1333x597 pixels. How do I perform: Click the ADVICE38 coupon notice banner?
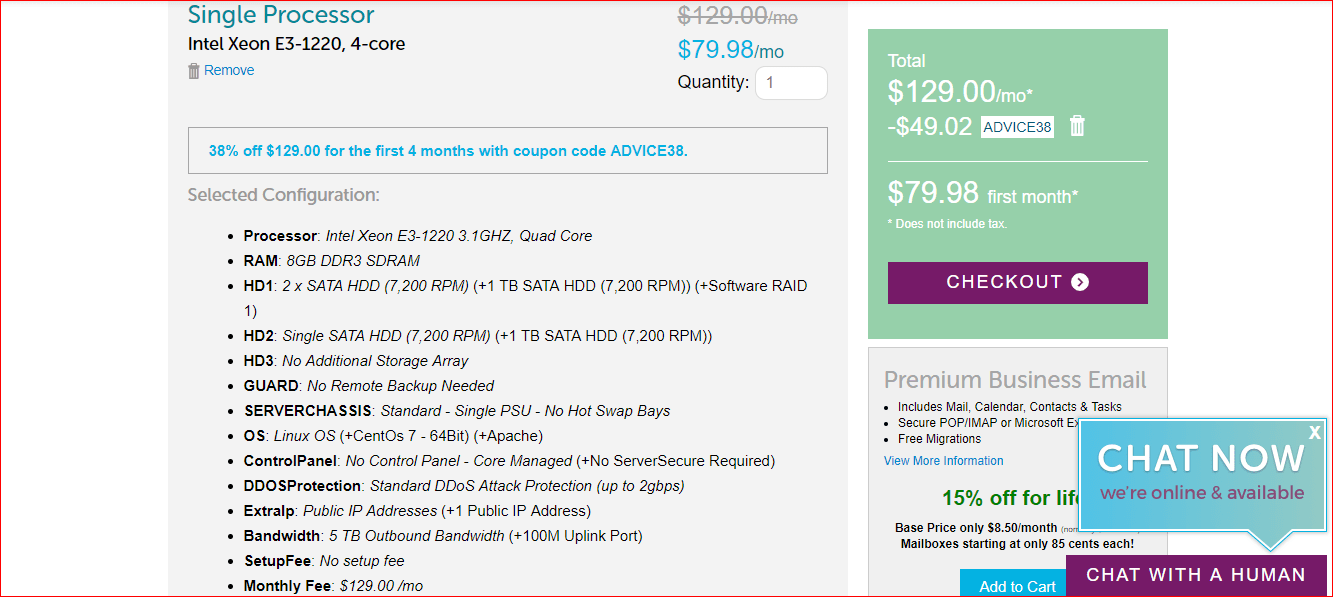(x=507, y=151)
